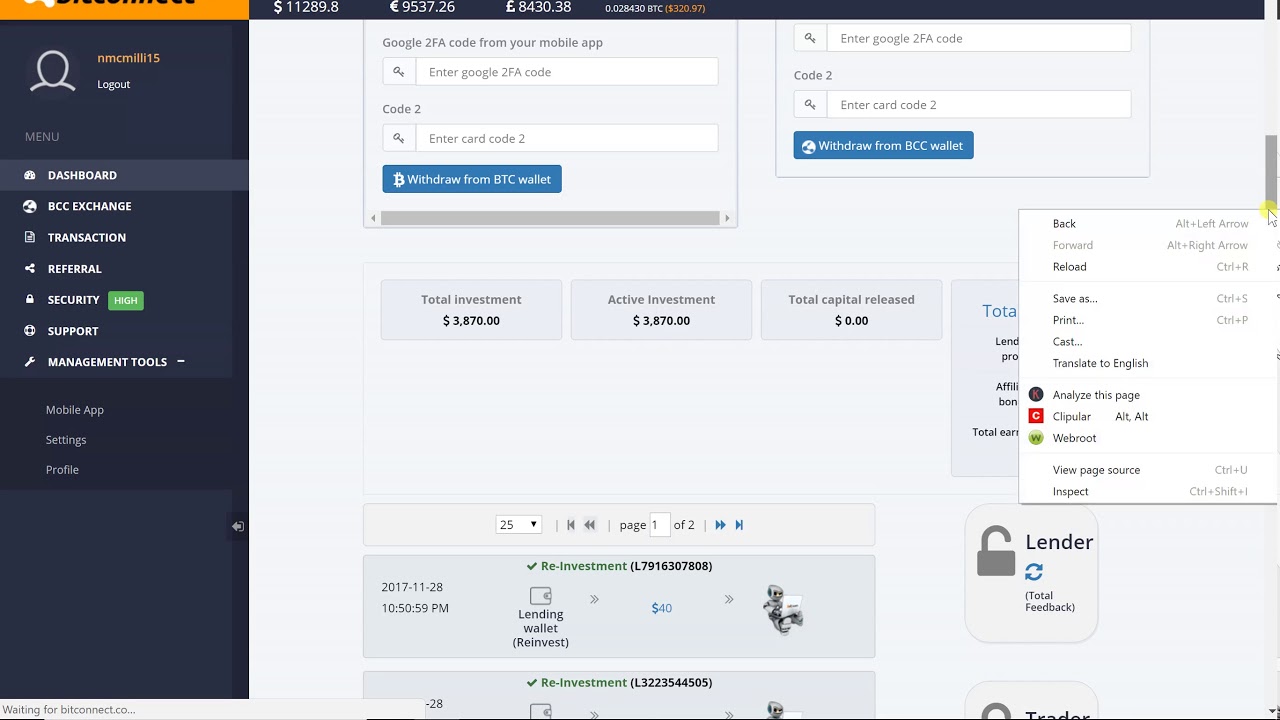Click Withdraw from BTC wallet button

[472, 179]
